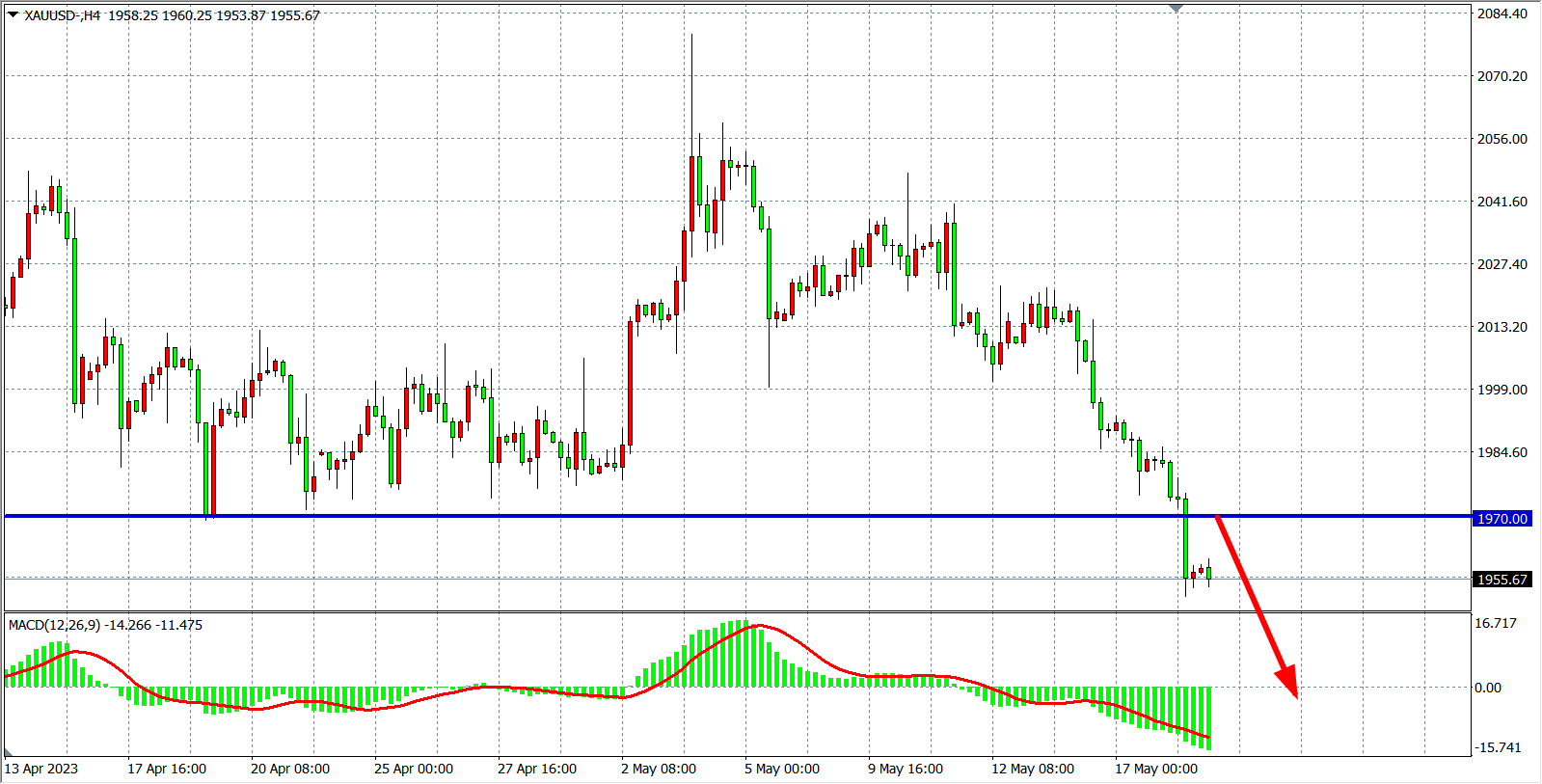Click the gray corner triangle at bottom-left
The width and height of the screenshot is (1542, 784).
point(10,752)
